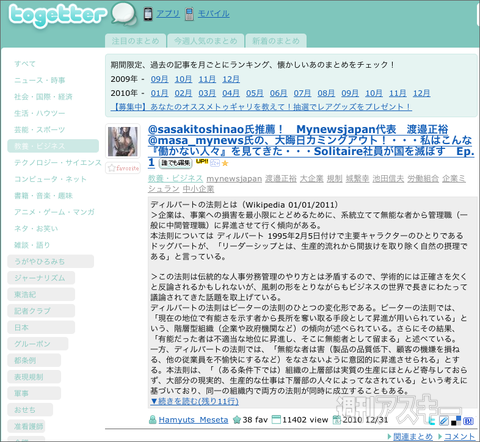Open 2009年 12月 ranking link
This screenshot has height=442, width=480.
coord(231,79)
